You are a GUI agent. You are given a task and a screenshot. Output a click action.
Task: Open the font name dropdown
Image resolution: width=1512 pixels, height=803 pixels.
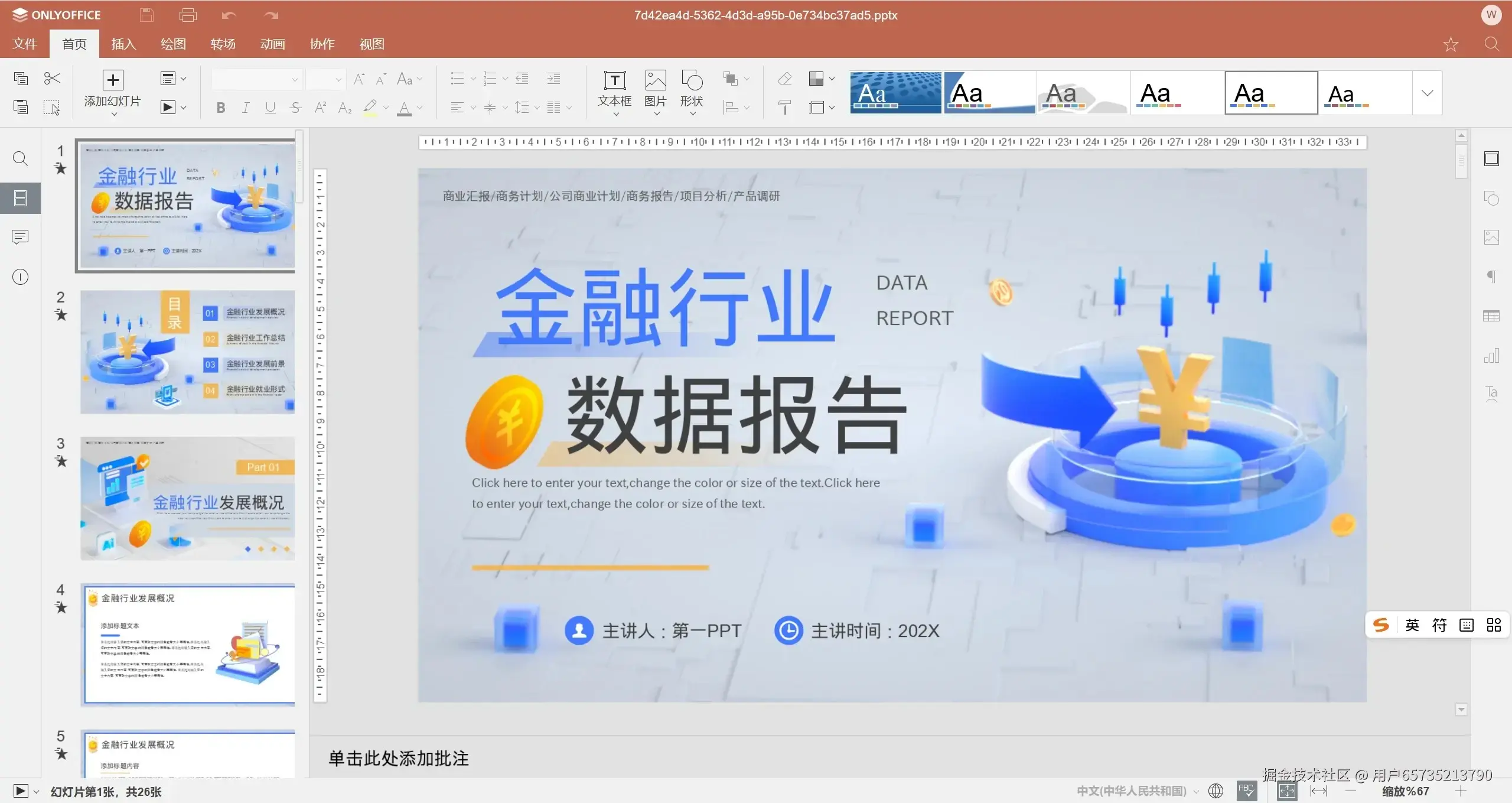click(256, 78)
